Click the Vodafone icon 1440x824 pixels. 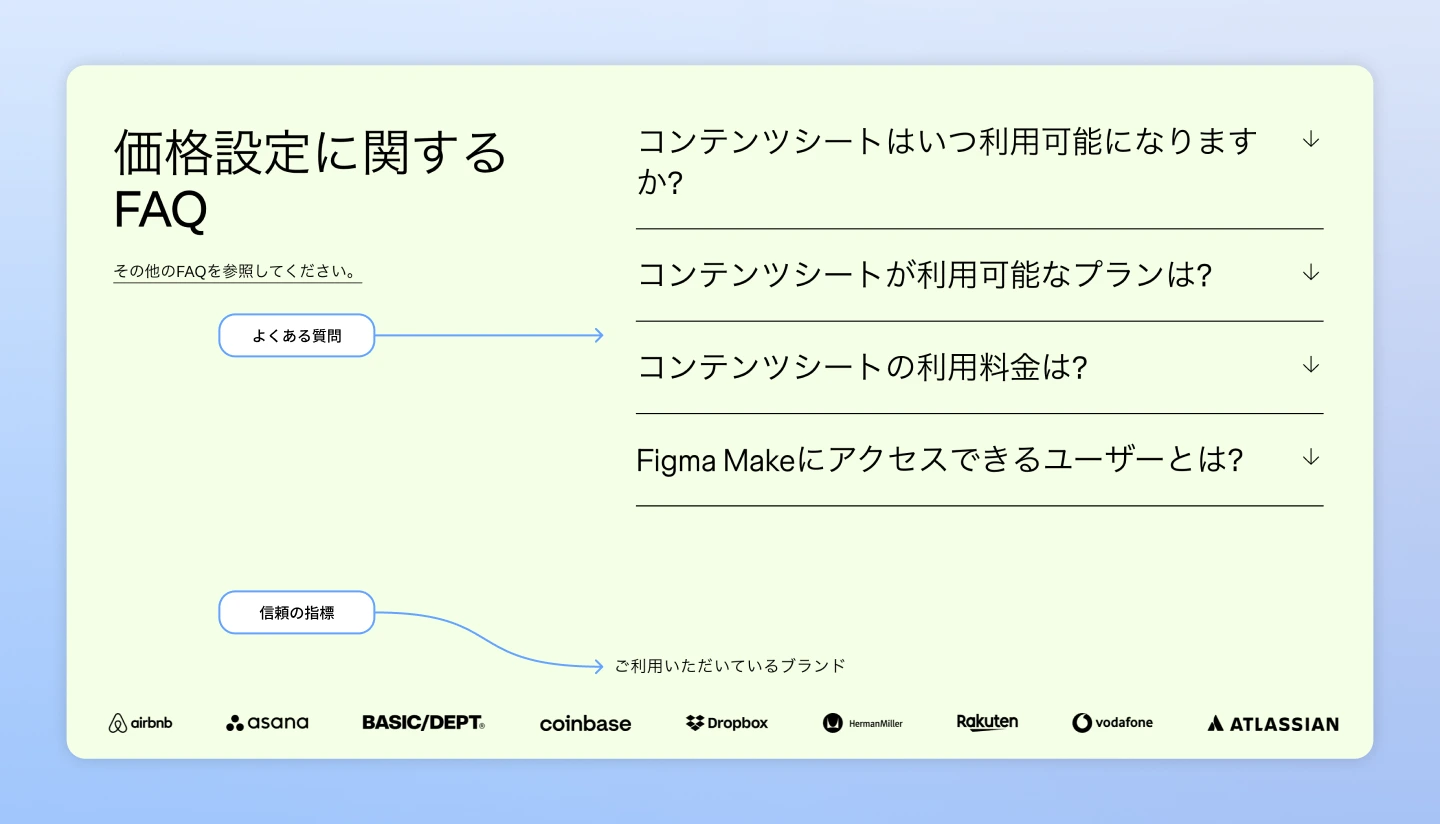1112,722
